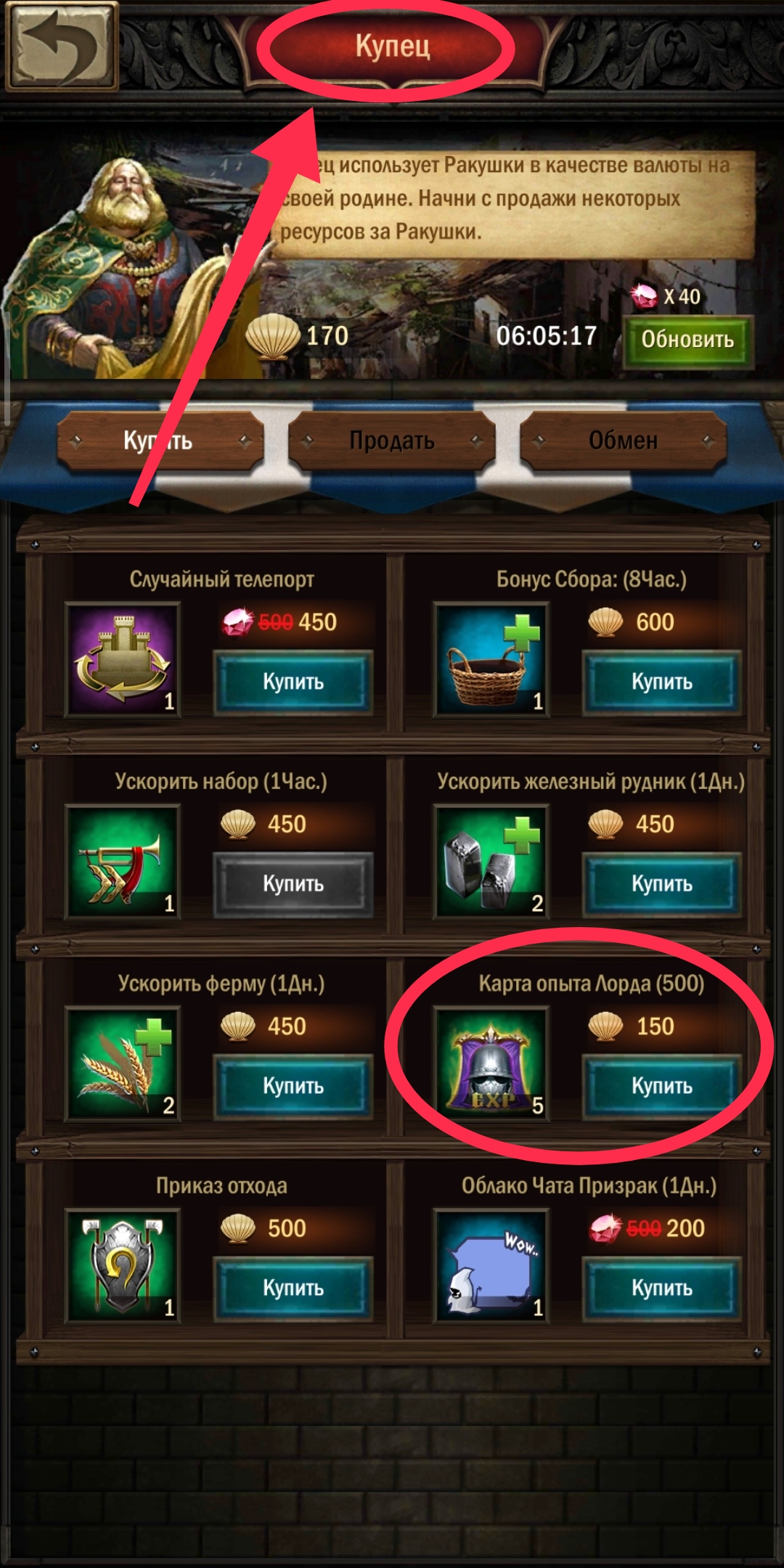Buy Облако Чата Призрак for 200 gems
This screenshot has height=1568, width=784.
[661, 1288]
